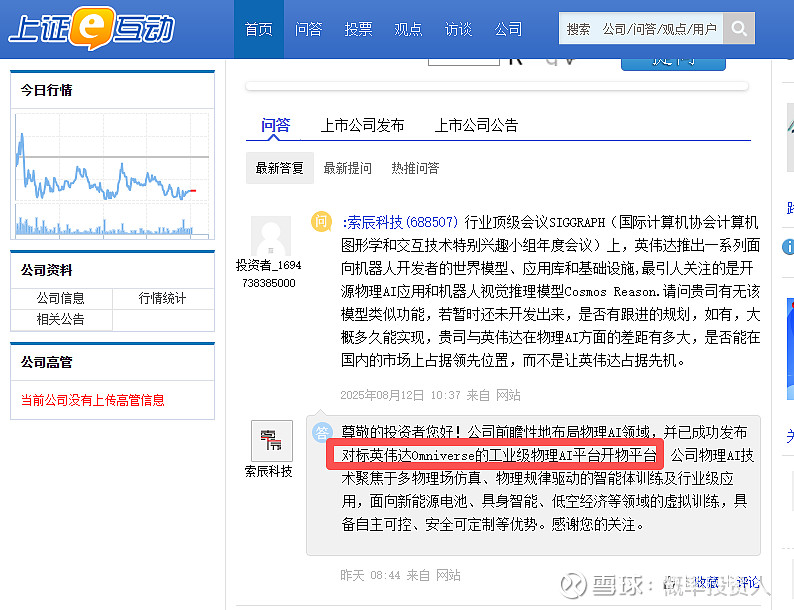This screenshot has width=794, height=610.
Task: Click the blue 答 answer badge
Action: tap(322, 433)
